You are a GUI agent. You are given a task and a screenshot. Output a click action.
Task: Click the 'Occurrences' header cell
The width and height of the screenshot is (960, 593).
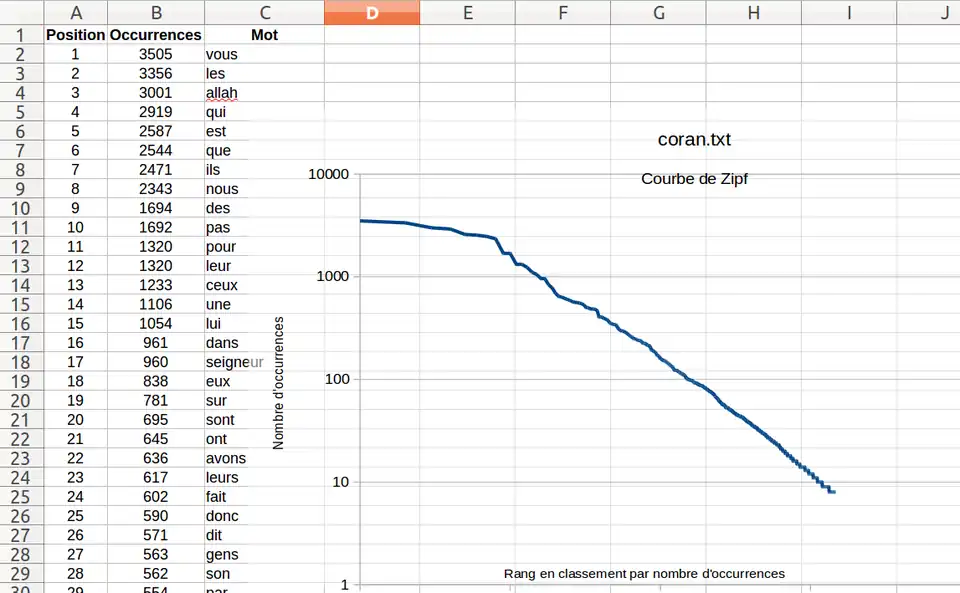point(155,34)
